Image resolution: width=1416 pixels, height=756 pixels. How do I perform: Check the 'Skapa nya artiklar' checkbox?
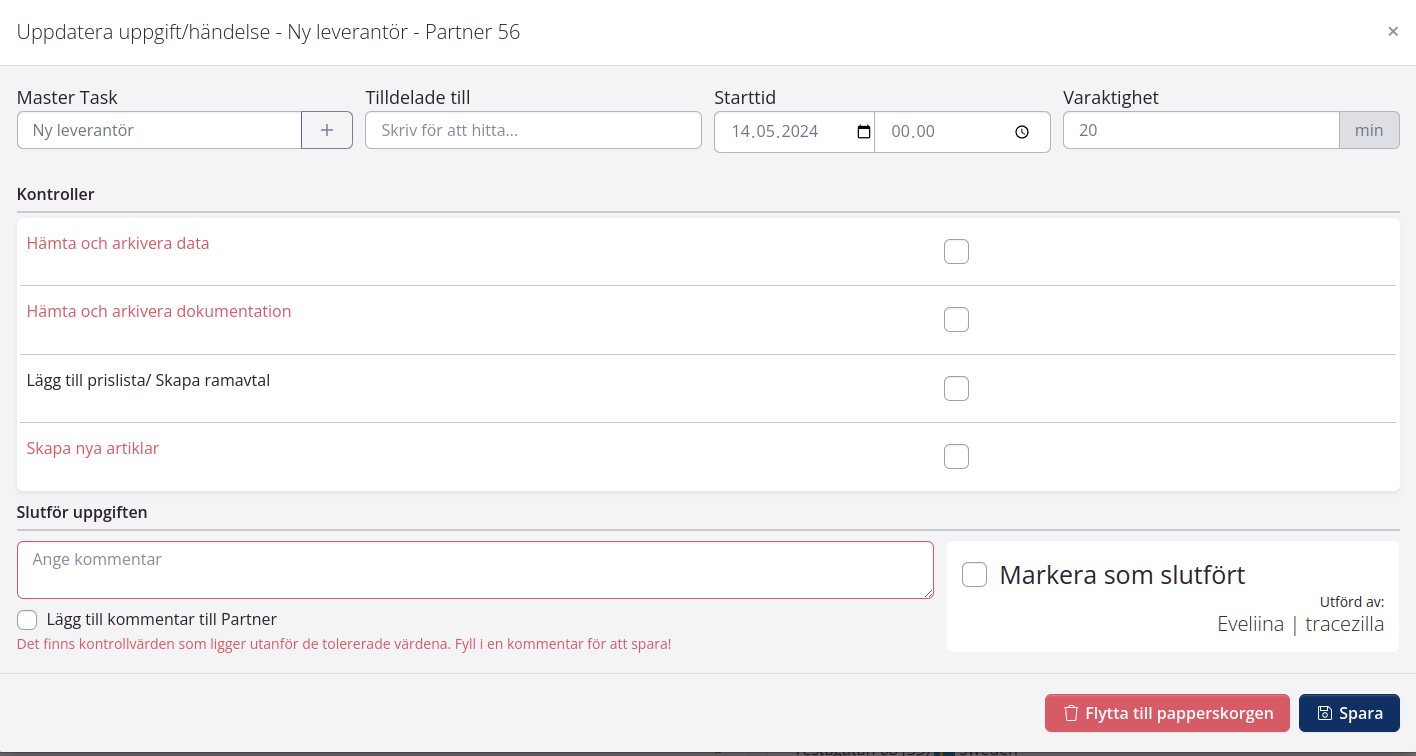point(956,456)
